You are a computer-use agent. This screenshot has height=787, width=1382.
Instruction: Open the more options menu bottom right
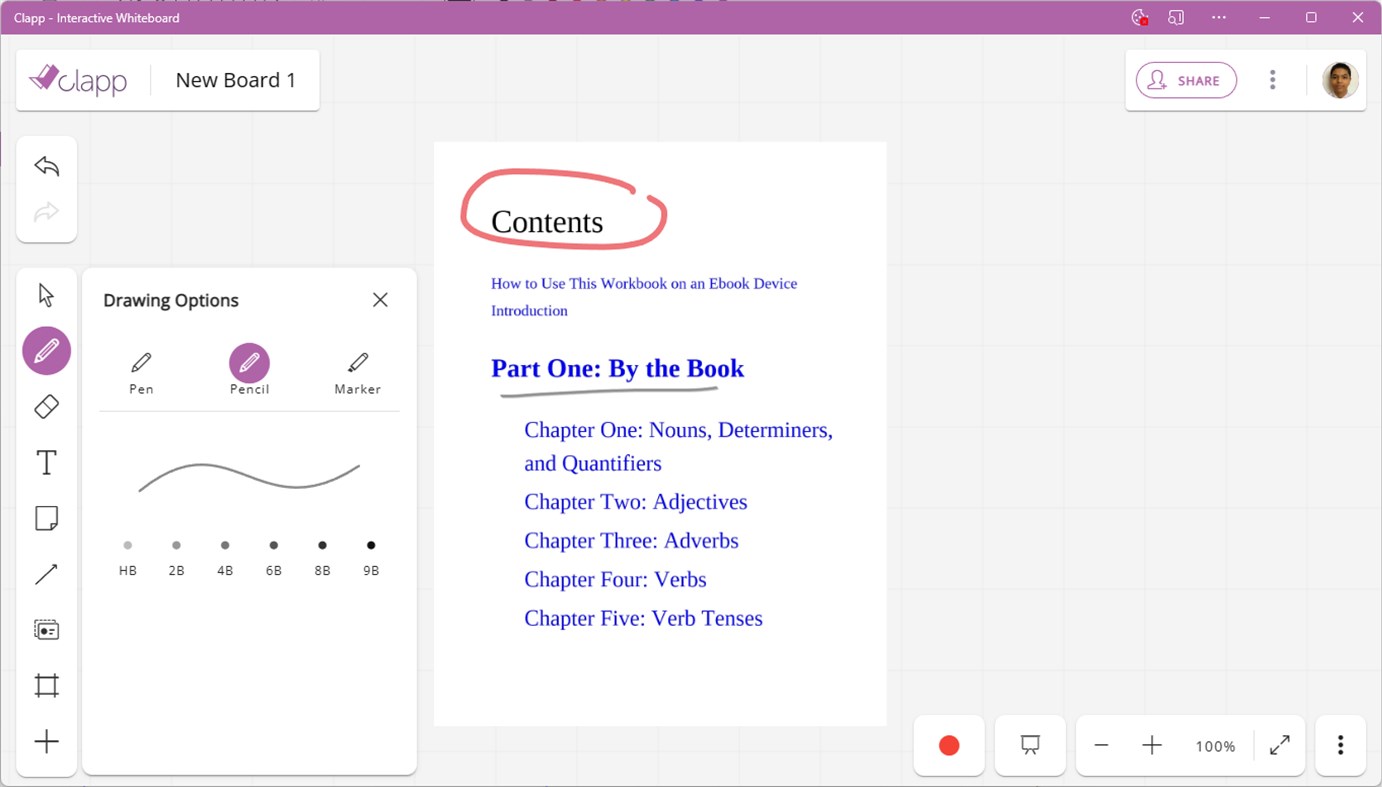[x=1340, y=745]
